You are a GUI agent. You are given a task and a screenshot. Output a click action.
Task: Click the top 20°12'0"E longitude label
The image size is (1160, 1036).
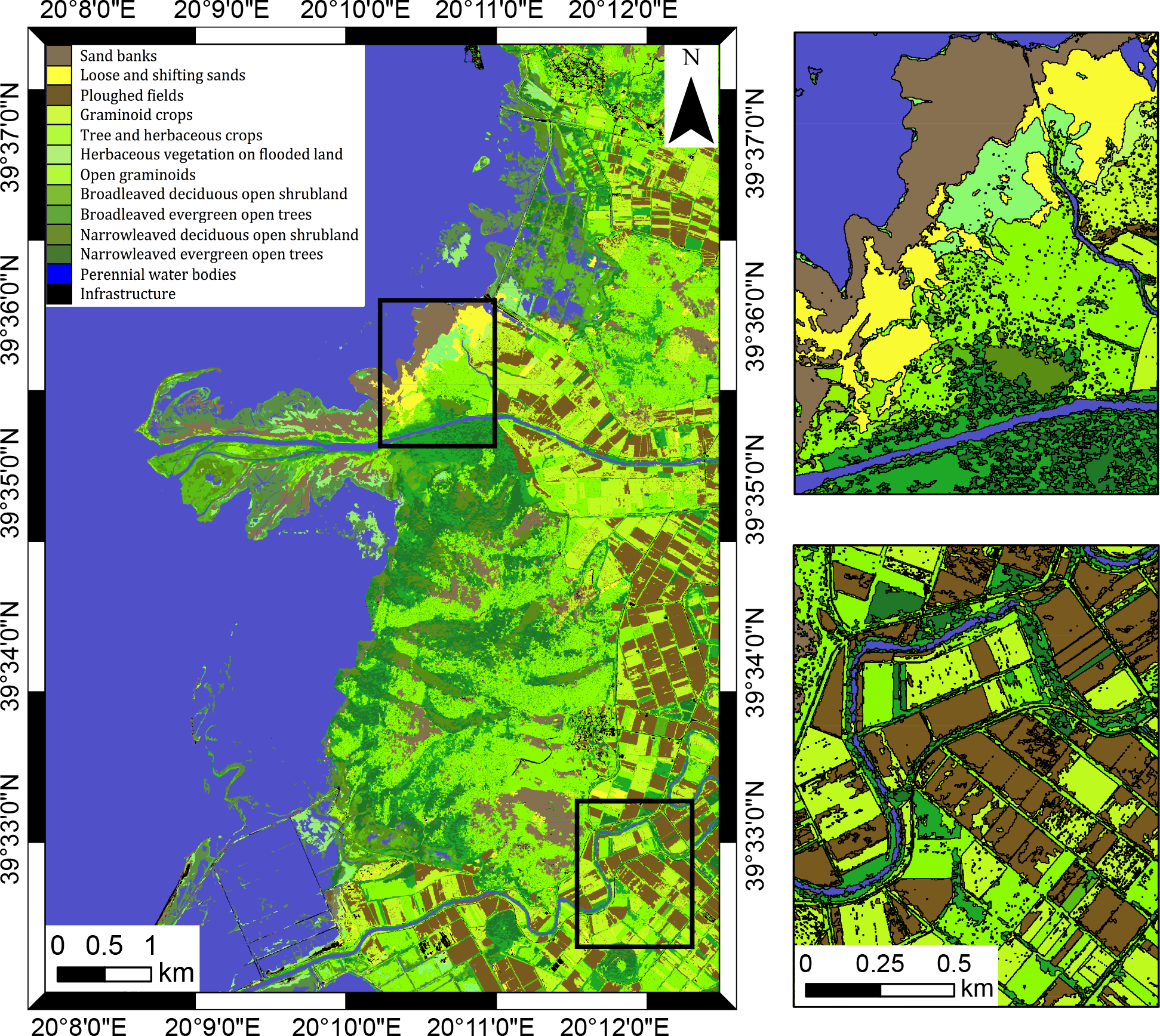[x=623, y=10]
